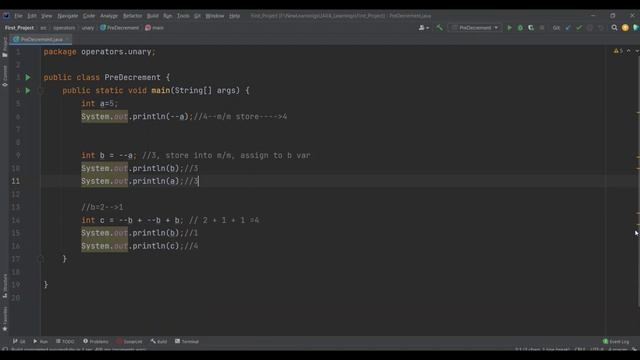Open the Project tool window on left sidebar
Image resolution: width=640 pixels, height=360 pixels.
pyautogui.click(x=5, y=47)
